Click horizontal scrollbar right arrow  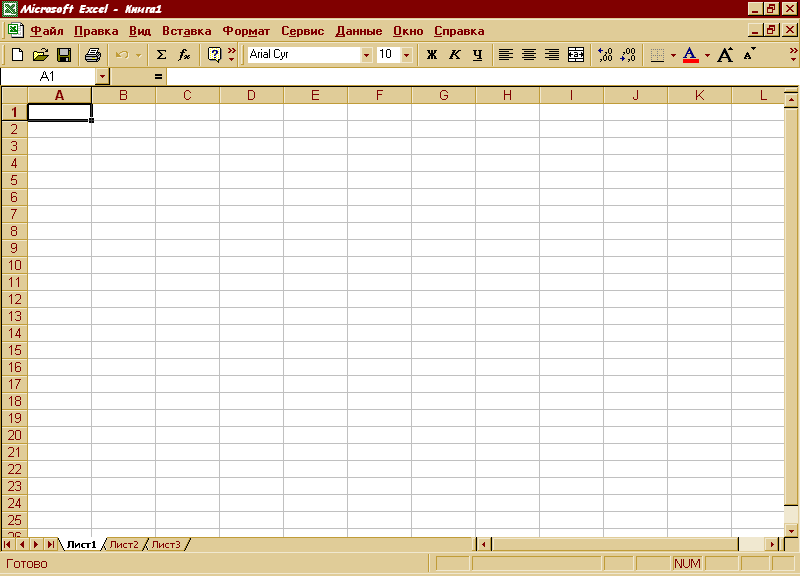[772, 544]
